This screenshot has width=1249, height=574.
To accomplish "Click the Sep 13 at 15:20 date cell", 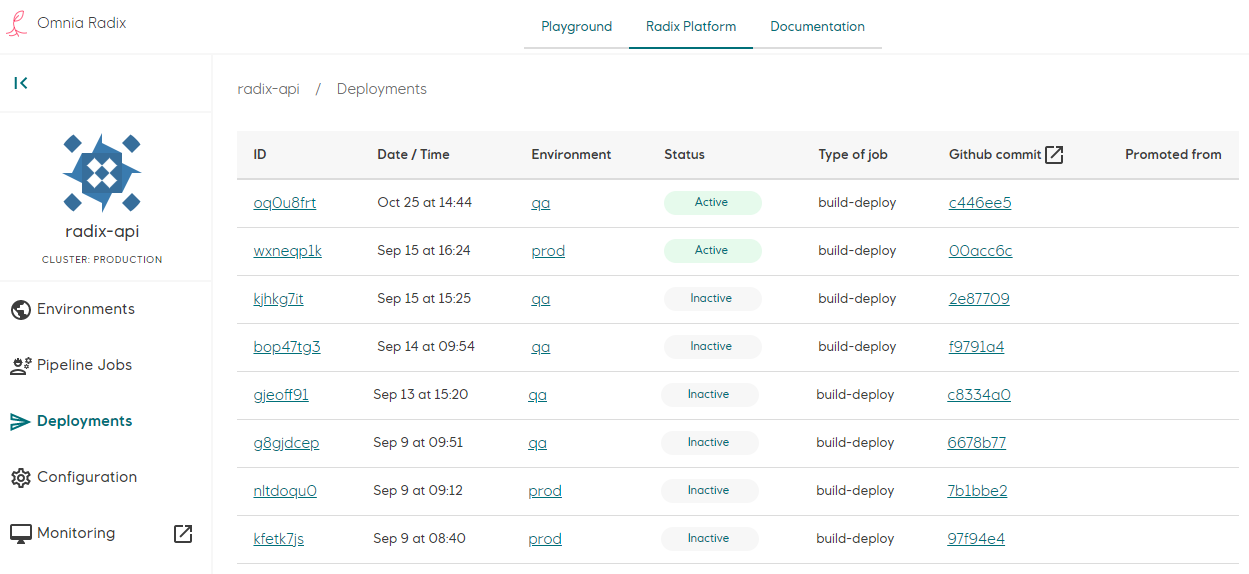I will tap(420, 395).
